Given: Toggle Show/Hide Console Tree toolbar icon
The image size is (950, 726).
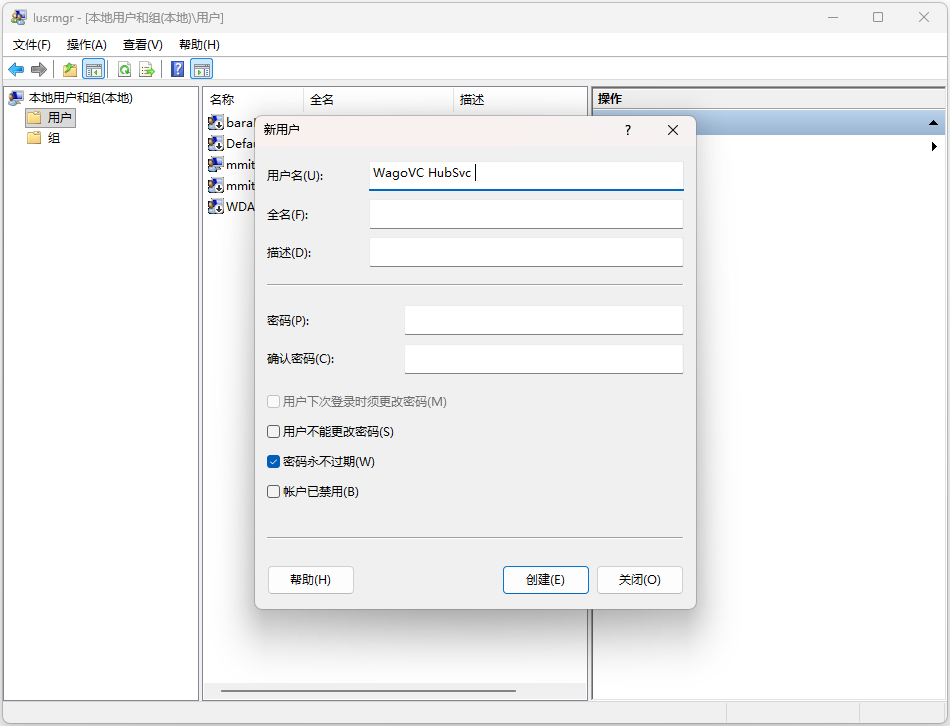Looking at the screenshot, I should coord(93,69).
